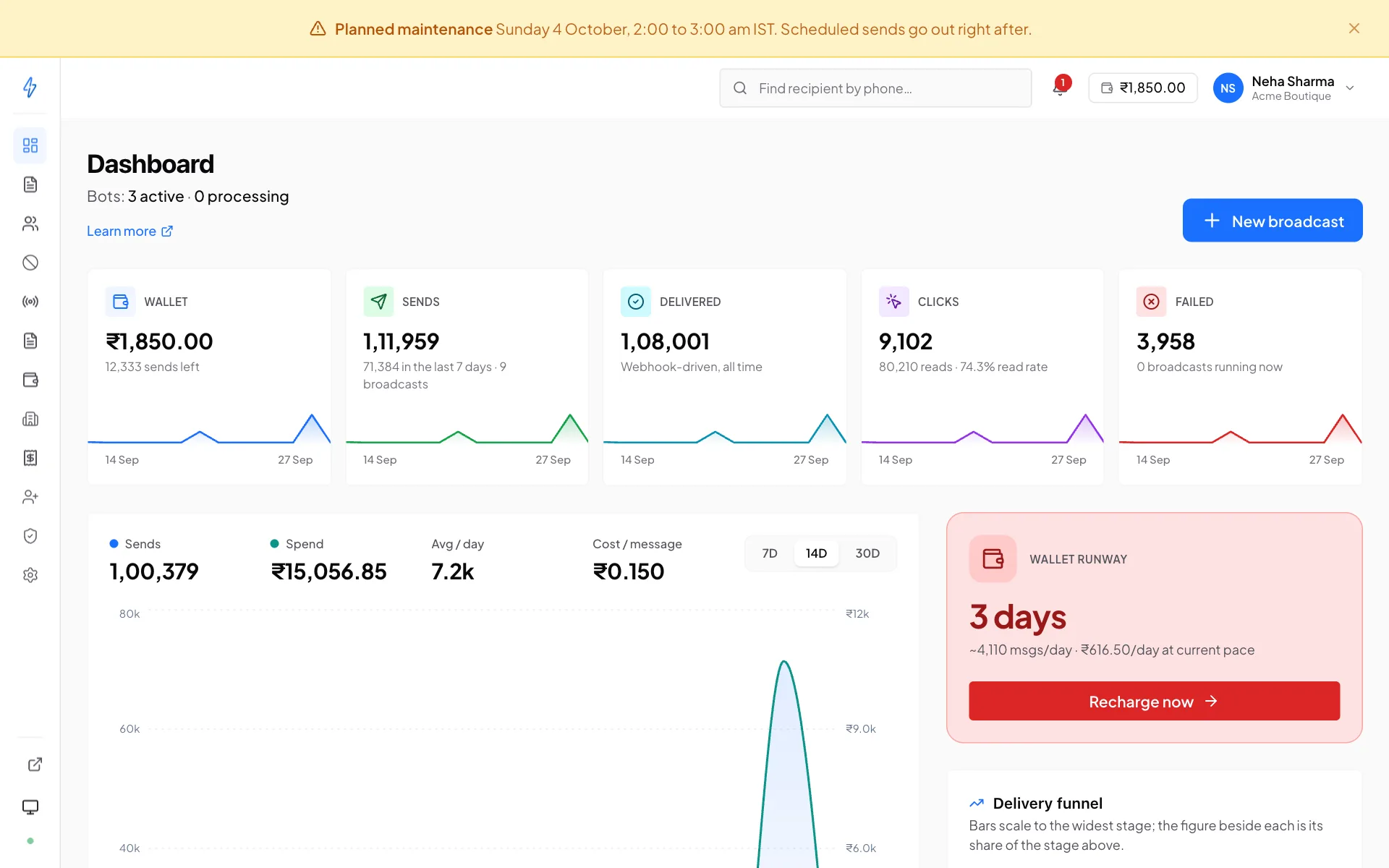Image resolution: width=1389 pixels, height=868 pixels.
Task: Click the ₹1,850.00 balance button in header
Action: [x=1143, y=88]
